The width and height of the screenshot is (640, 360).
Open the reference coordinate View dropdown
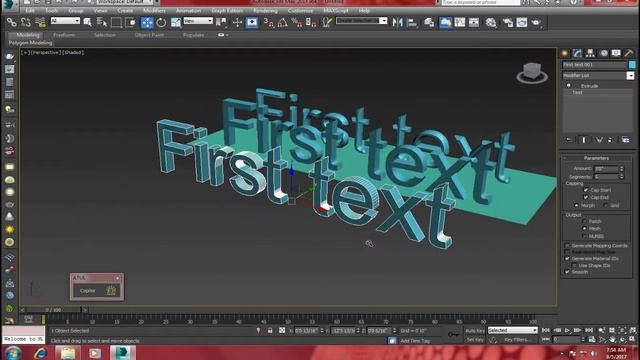click(198, 21)
